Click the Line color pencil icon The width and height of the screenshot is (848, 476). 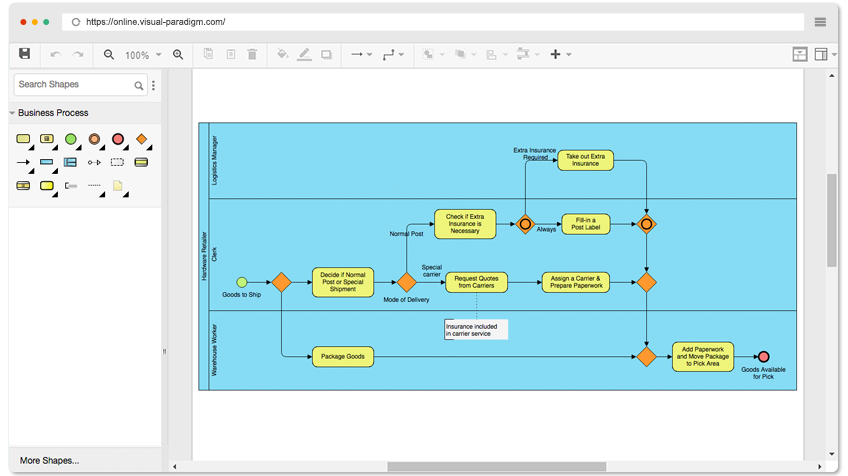coord(304,54)
